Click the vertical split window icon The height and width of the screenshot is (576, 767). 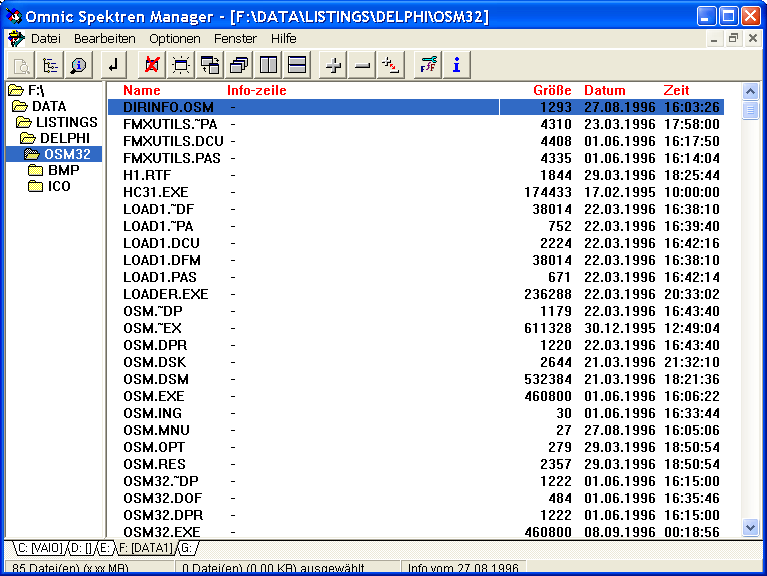coord(268,66)
